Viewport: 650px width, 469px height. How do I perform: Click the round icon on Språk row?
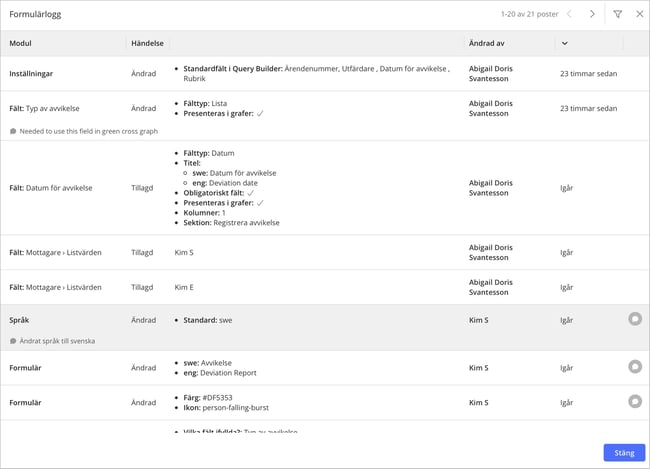[634, 319]
